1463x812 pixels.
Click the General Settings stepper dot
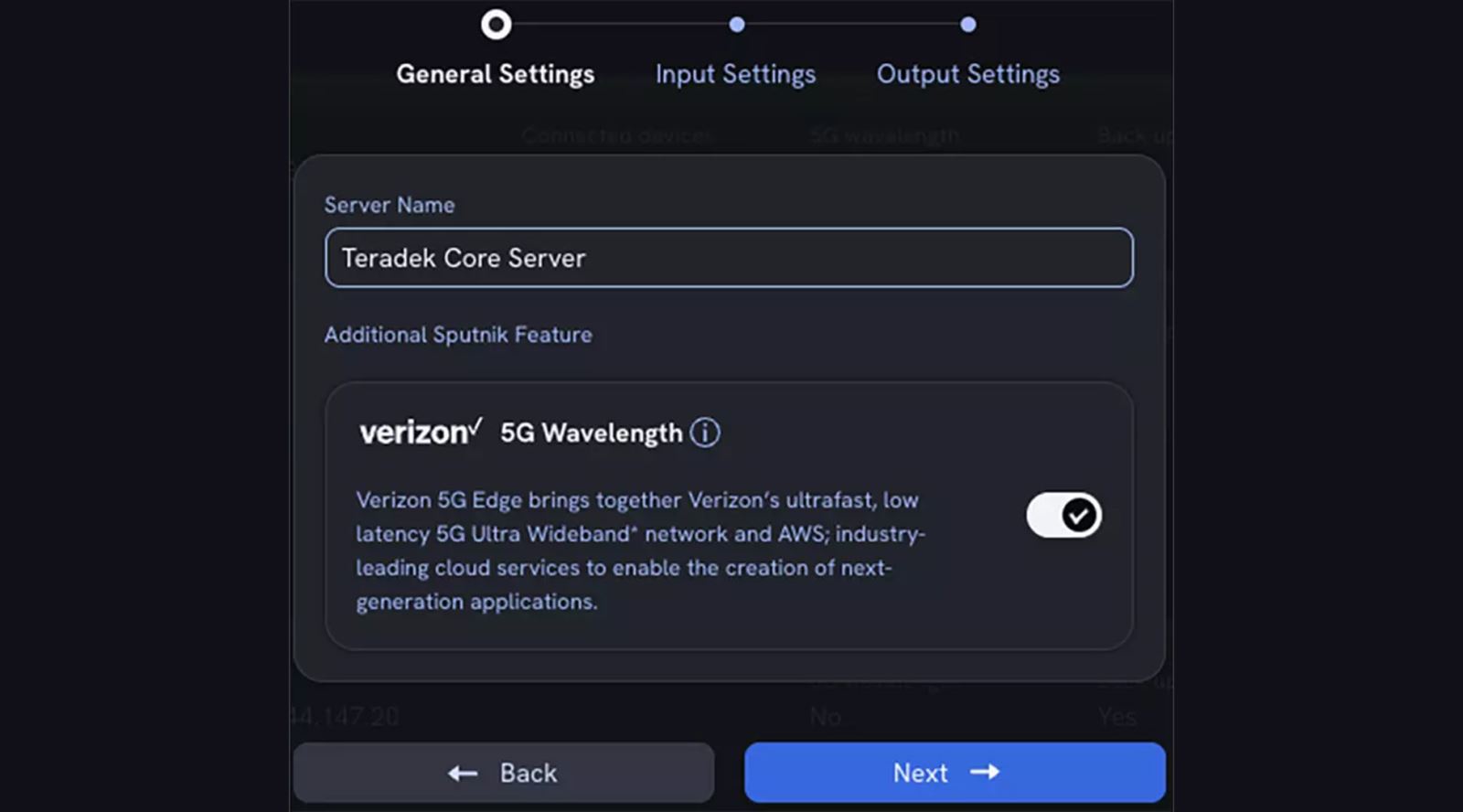click(495, 25)
